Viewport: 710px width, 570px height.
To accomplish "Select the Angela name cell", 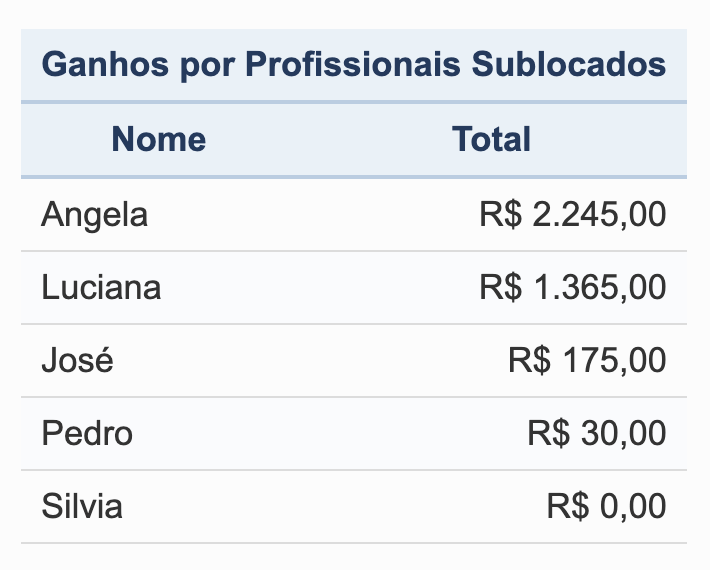I will (95, 214).
